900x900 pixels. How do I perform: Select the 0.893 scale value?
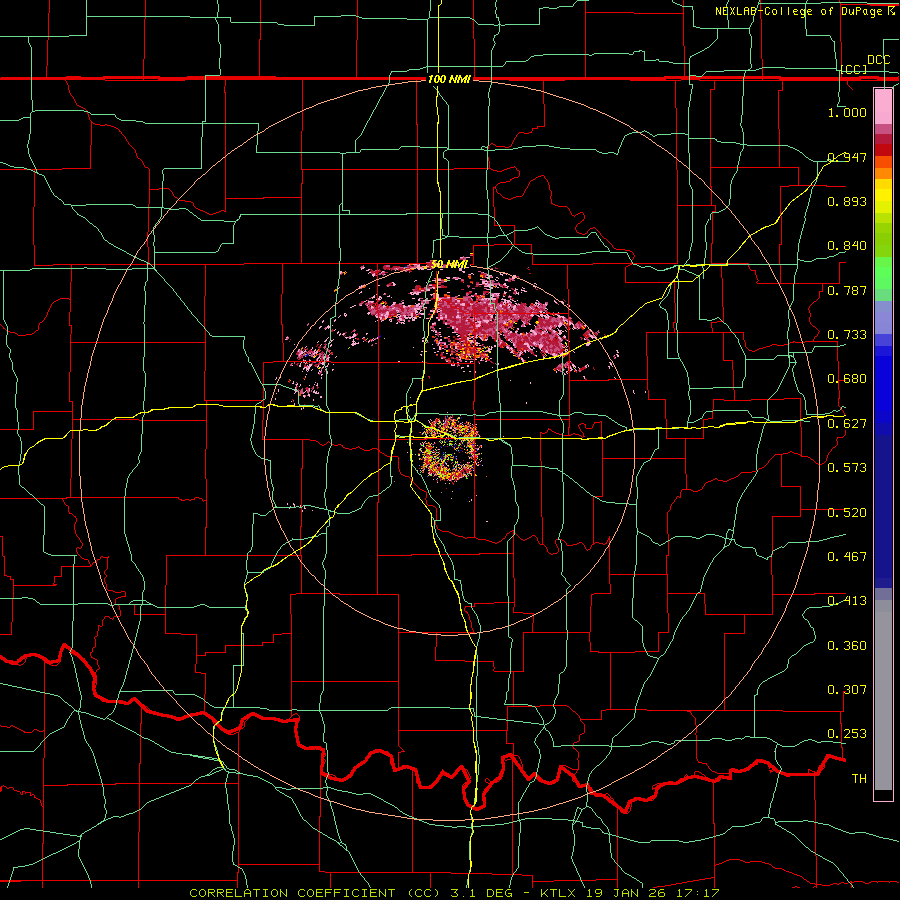(x=847, y=201)
